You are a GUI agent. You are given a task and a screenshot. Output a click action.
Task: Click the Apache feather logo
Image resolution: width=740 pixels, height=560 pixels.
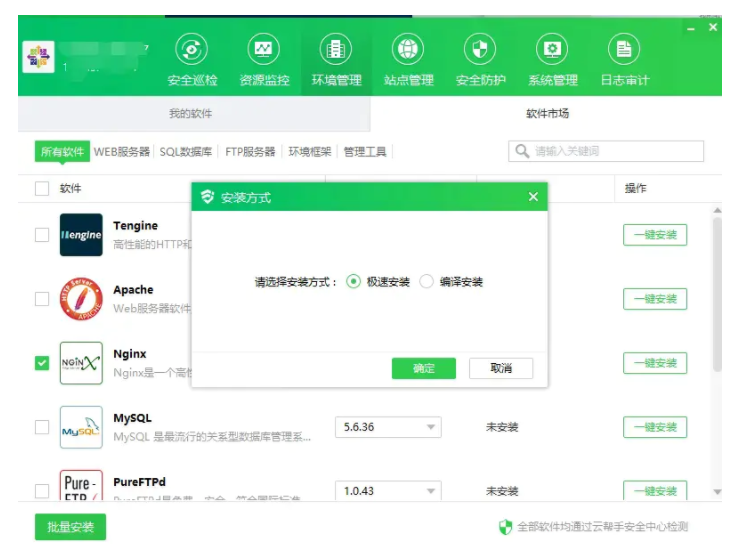81,299
